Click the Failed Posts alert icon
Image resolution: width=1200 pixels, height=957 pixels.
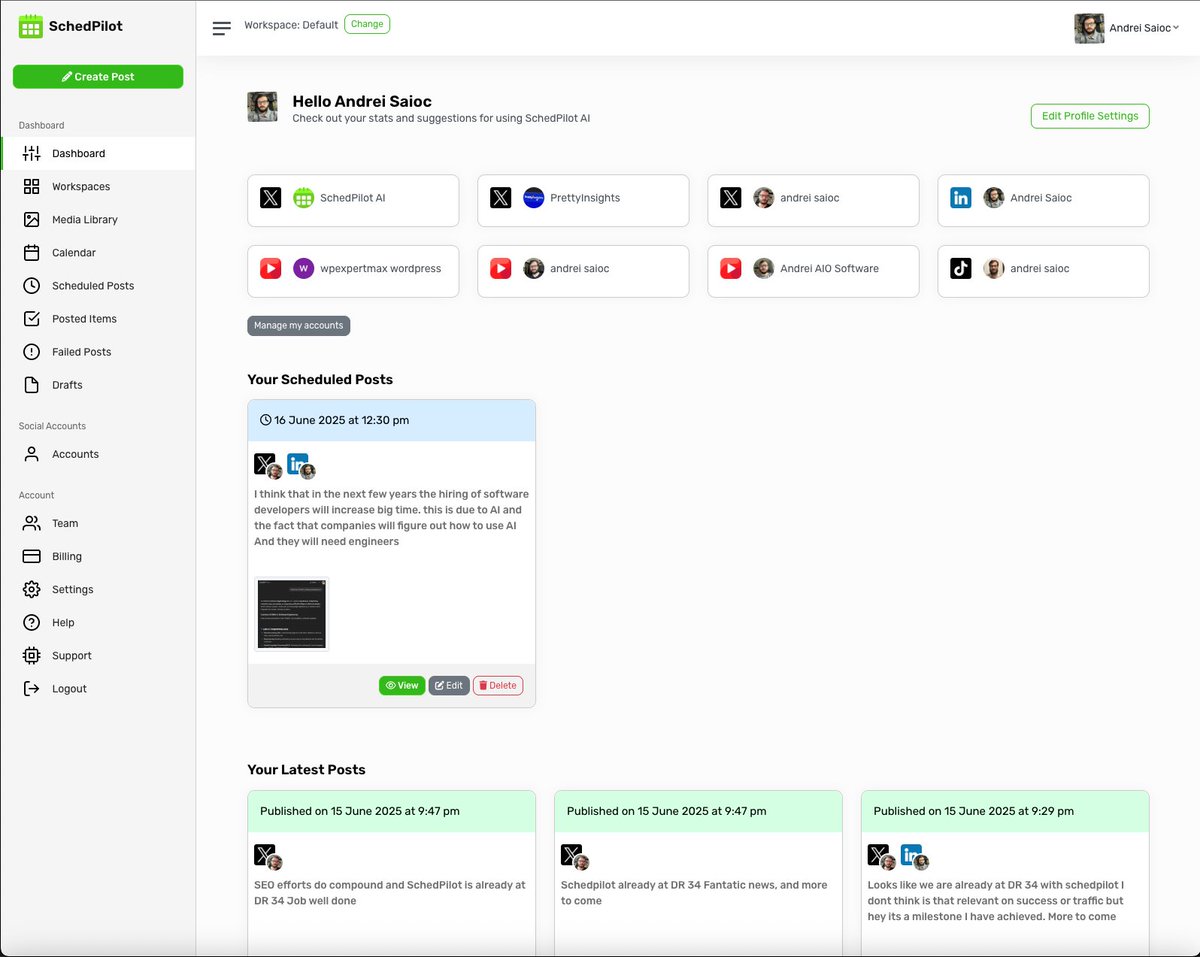(32, 352)
